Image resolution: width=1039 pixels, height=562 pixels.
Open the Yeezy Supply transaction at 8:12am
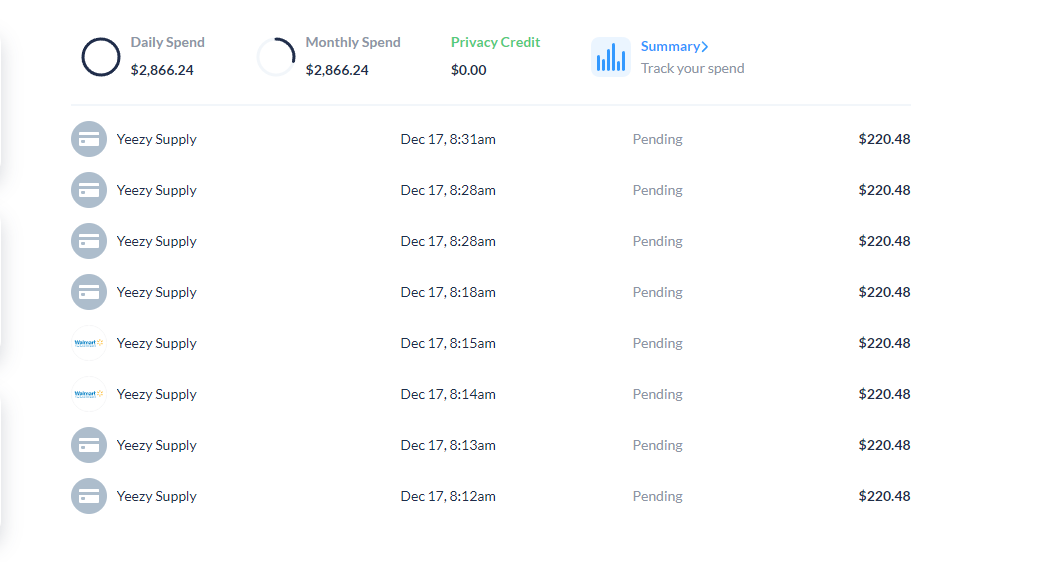click(x=490, y=496)
